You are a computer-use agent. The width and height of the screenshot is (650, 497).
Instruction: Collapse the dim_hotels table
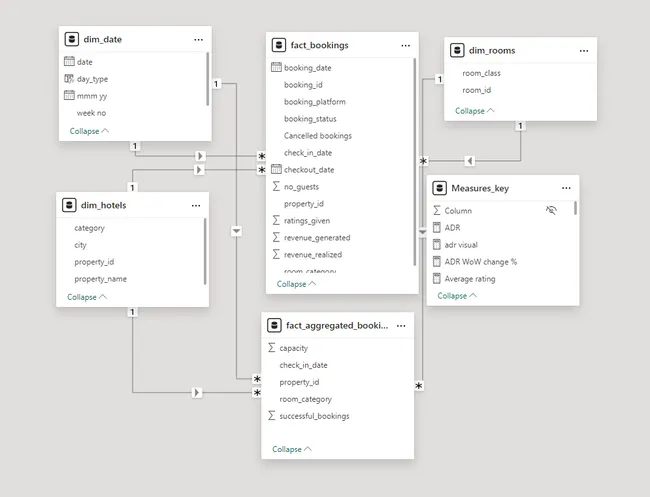point(87,297)
